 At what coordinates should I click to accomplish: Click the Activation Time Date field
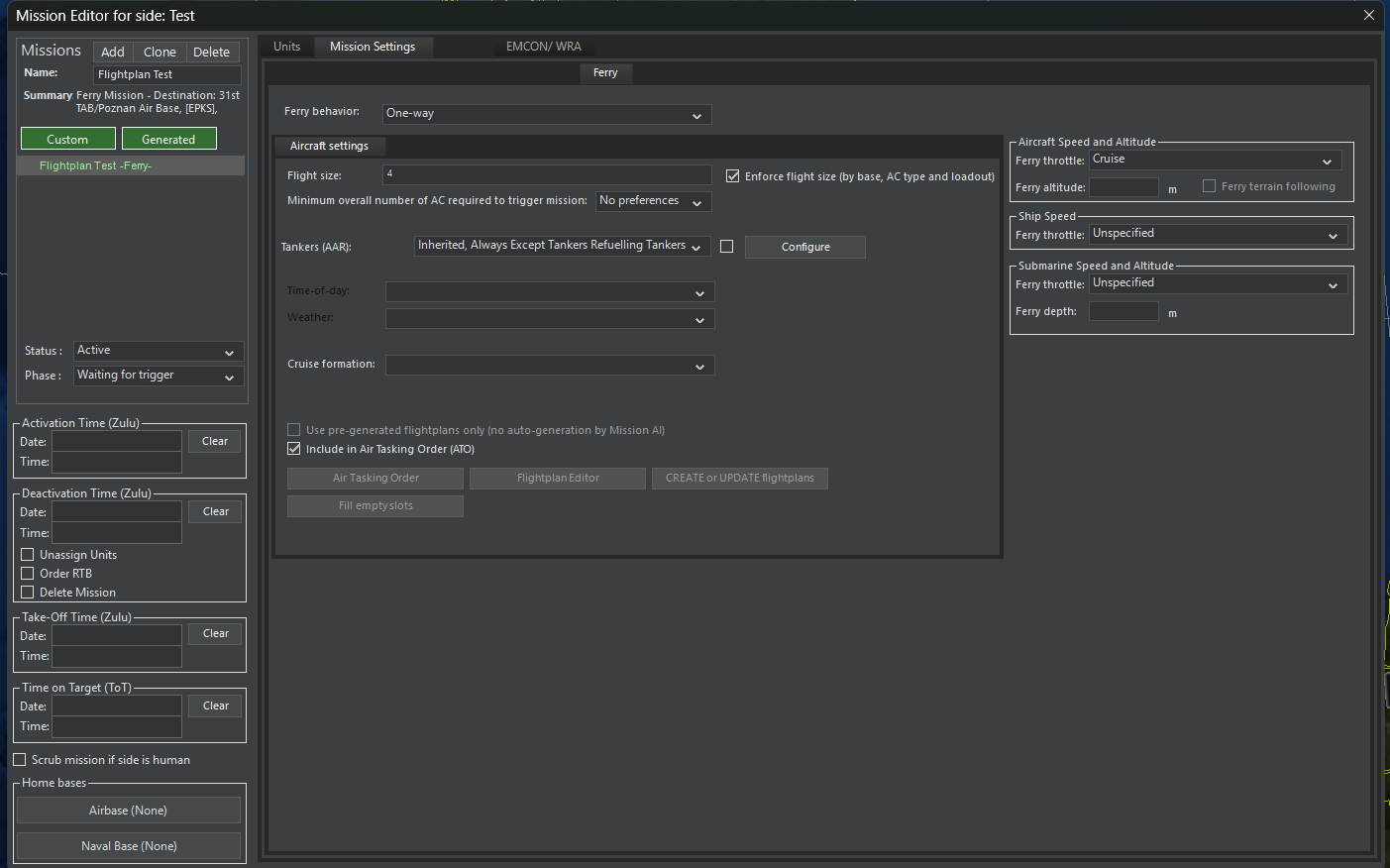click(x=117, y=441)
